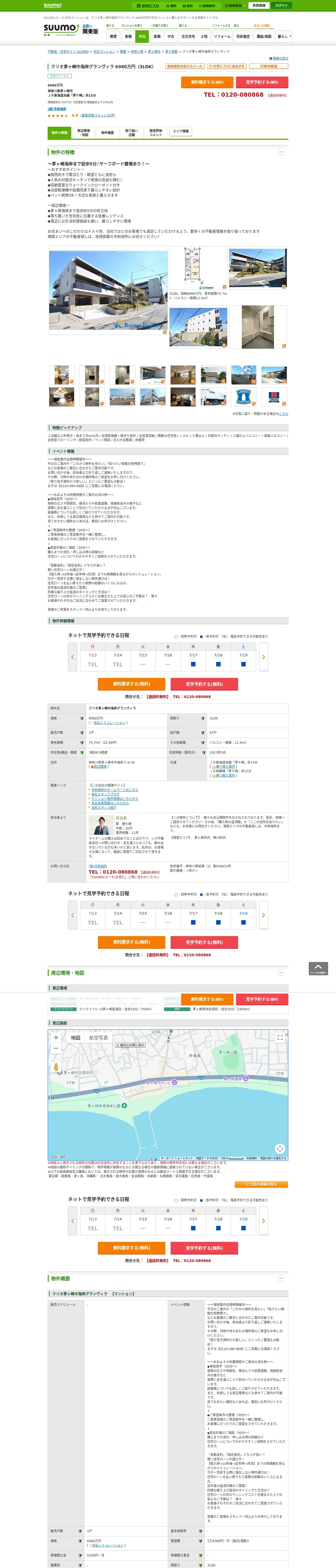
Task: Click map my-location compass button
Action: [280, 1149]
